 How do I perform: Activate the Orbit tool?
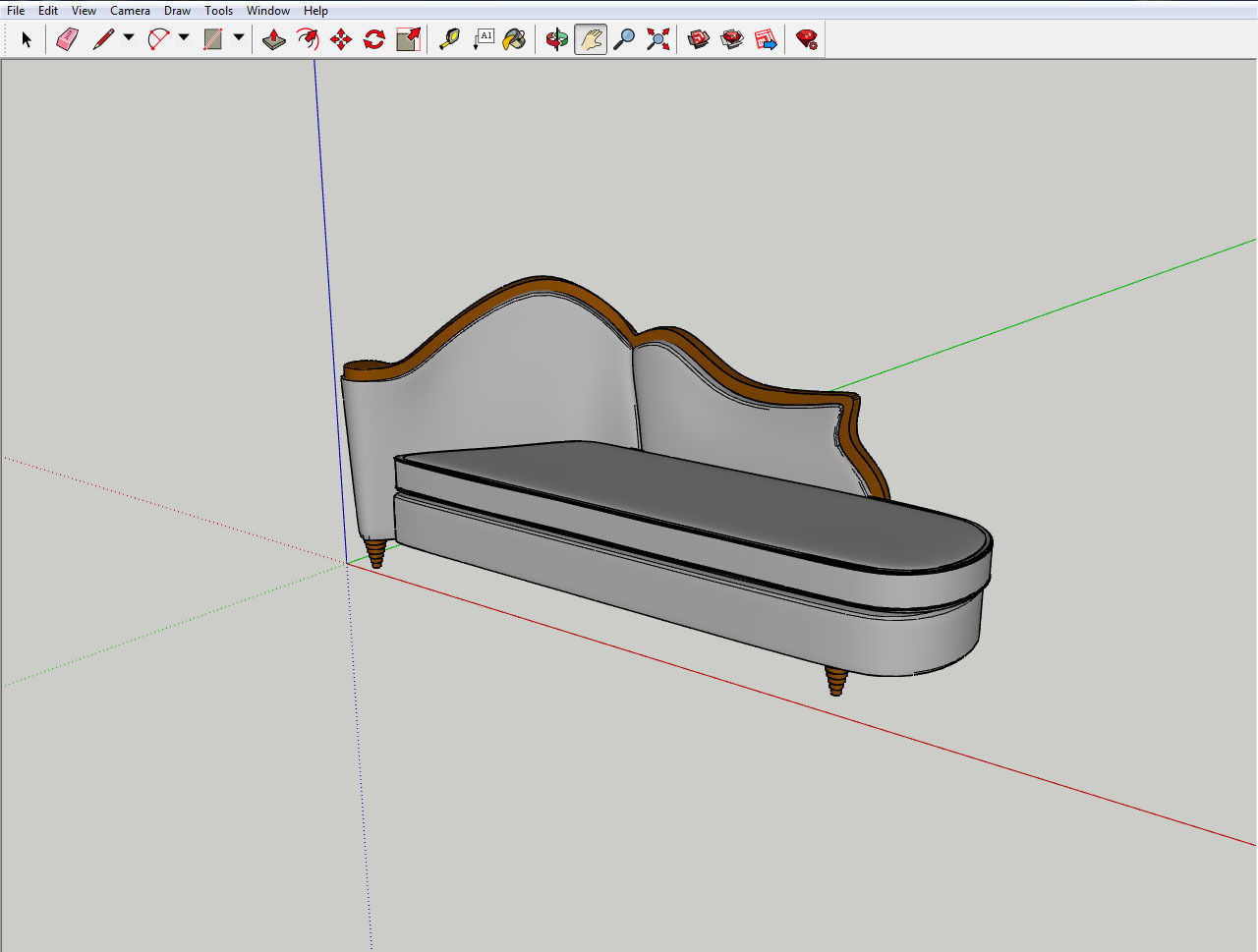pyautogui.click(x=557, y=39)
